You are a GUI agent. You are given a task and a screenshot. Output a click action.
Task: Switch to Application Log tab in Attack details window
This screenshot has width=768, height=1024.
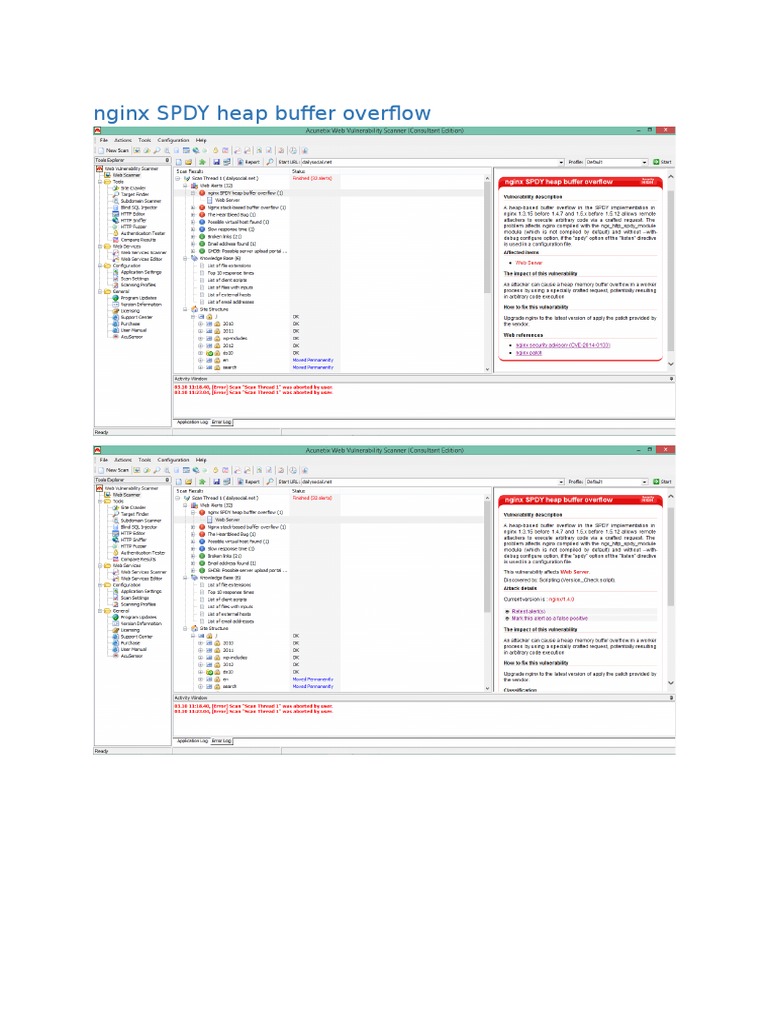click(x=192, y=741)
